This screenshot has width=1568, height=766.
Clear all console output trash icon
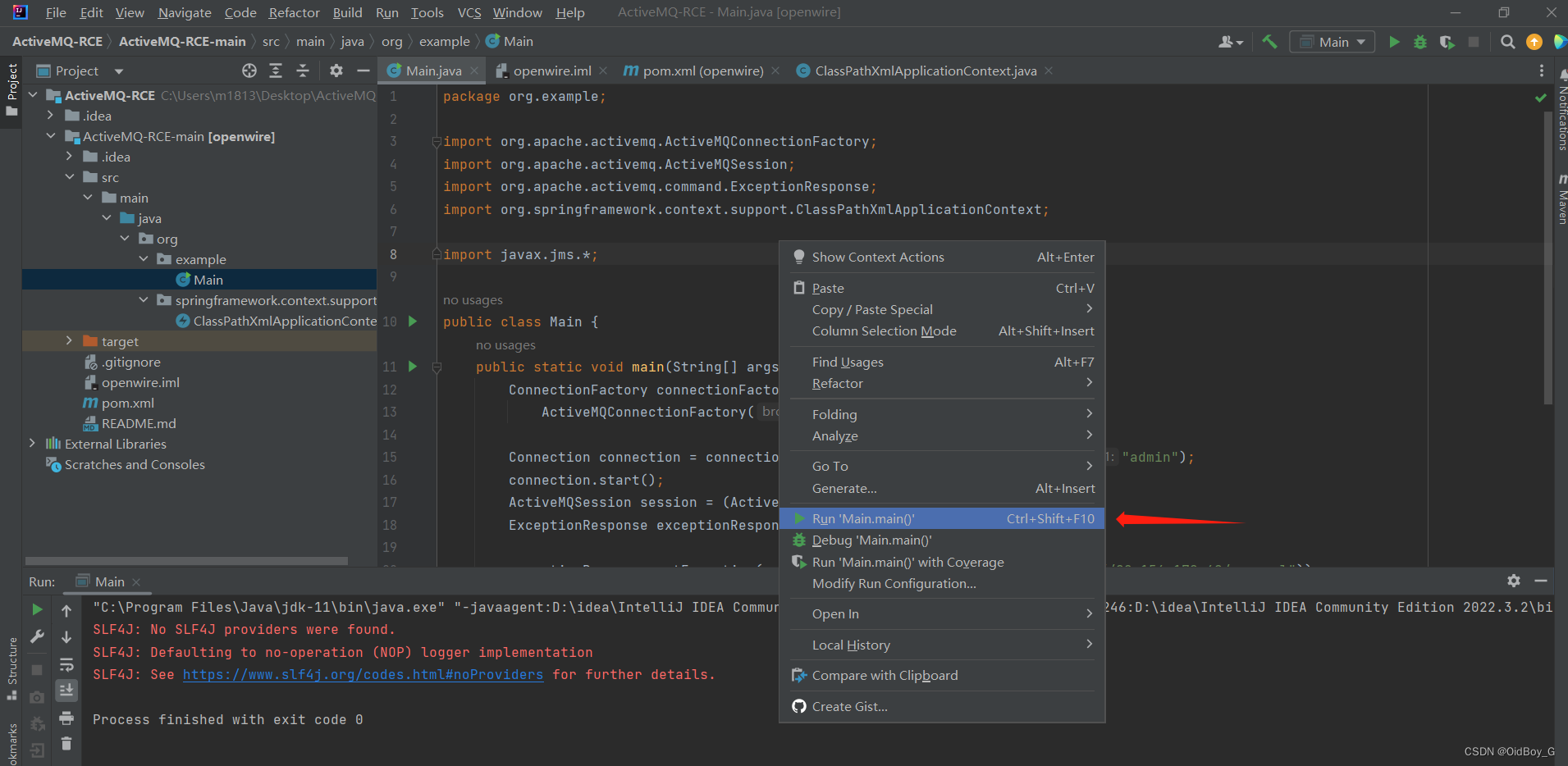click(66, 744)
